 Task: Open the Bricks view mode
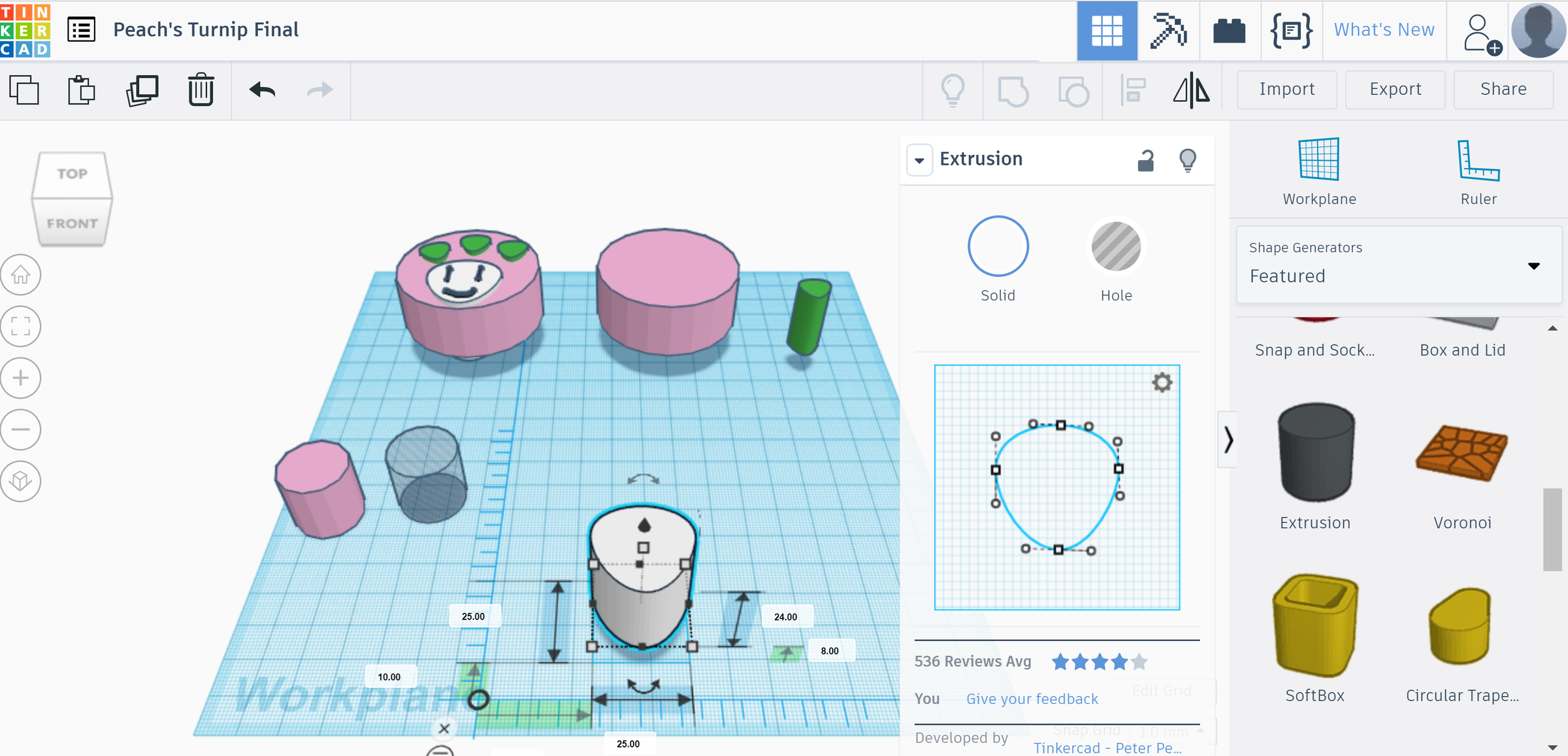click(x=1229, y=31)
